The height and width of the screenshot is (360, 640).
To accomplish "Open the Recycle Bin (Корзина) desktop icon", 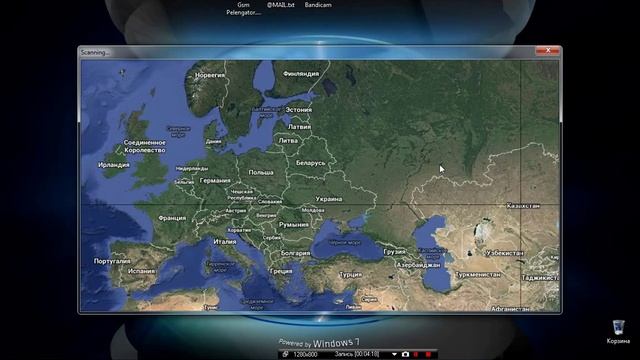I will (618, 331).
